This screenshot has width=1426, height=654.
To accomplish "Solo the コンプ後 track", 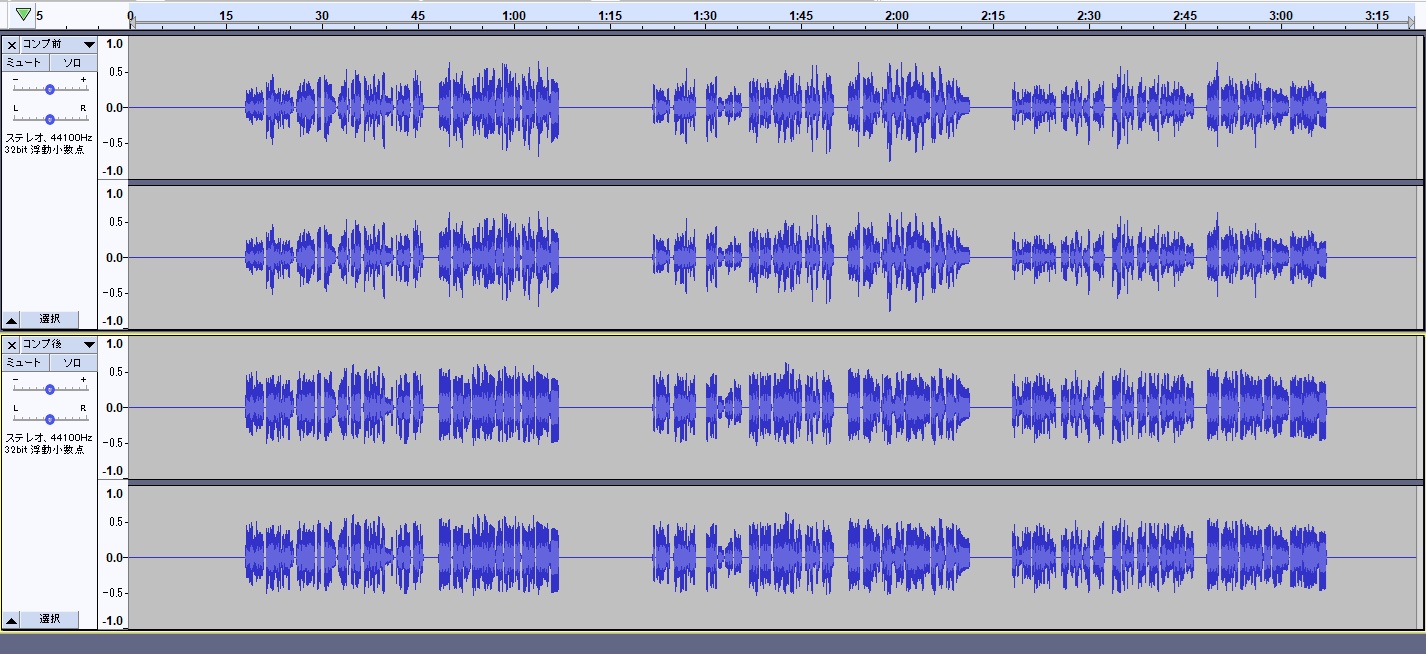I will pos(72,363).
